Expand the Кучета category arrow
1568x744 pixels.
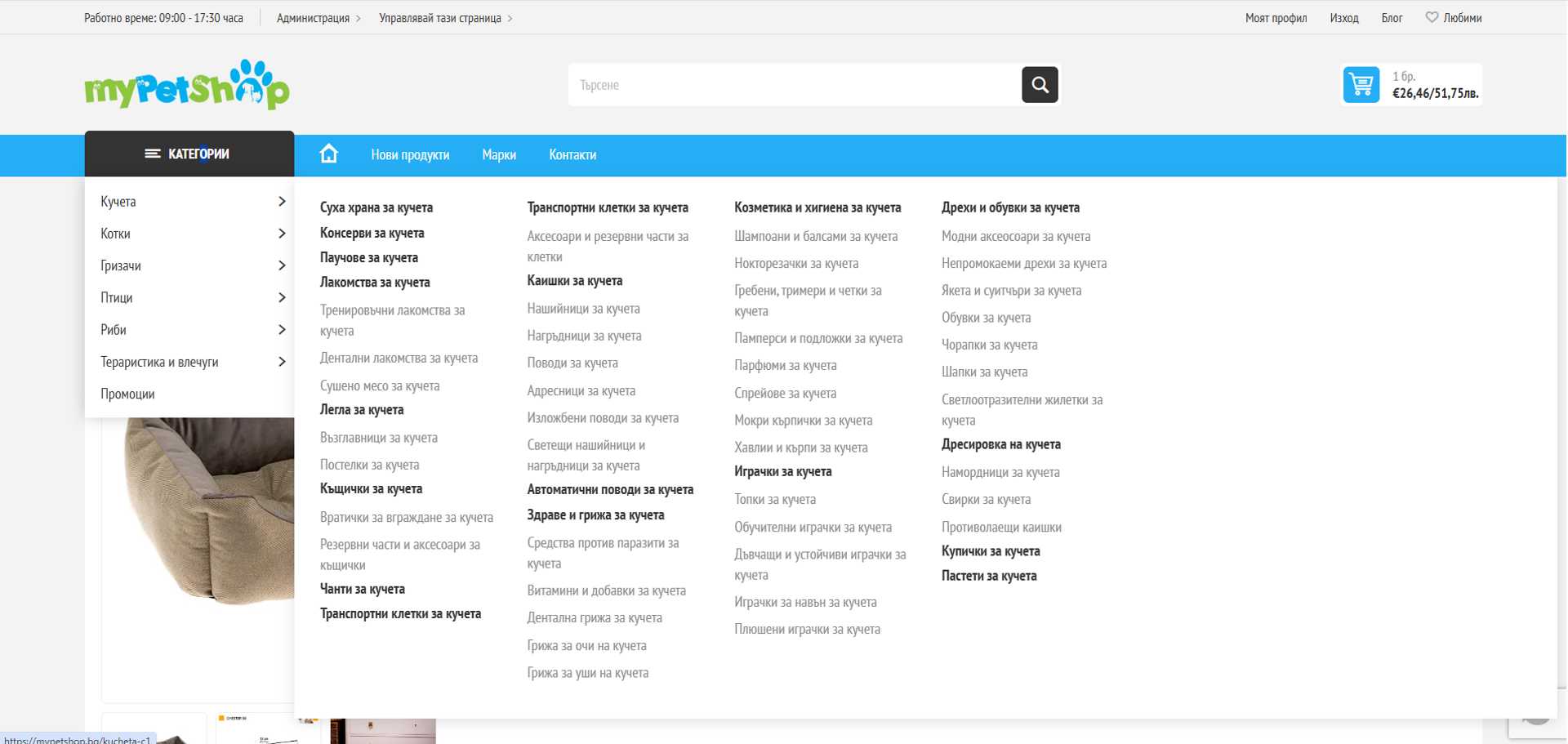(282, 202)
